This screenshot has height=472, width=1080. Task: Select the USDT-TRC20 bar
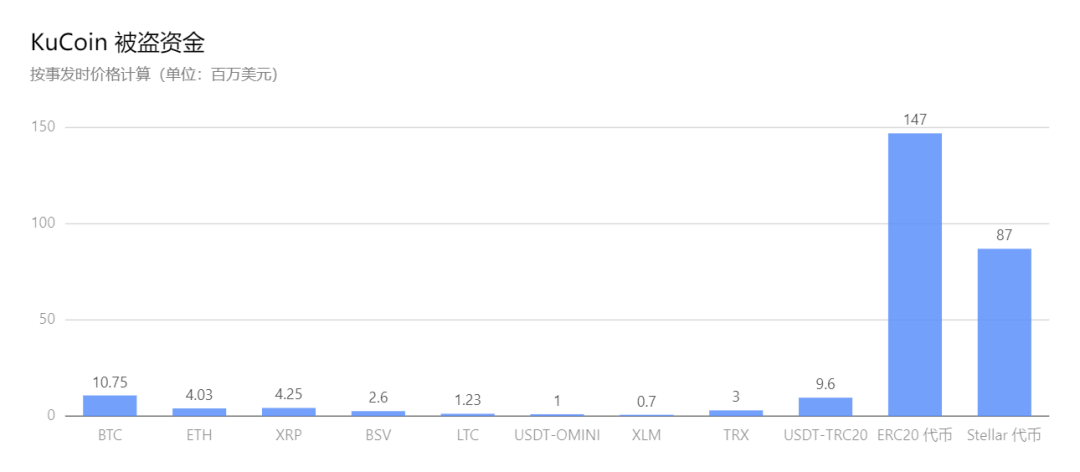pyautogui.click(x=825, y=407)
